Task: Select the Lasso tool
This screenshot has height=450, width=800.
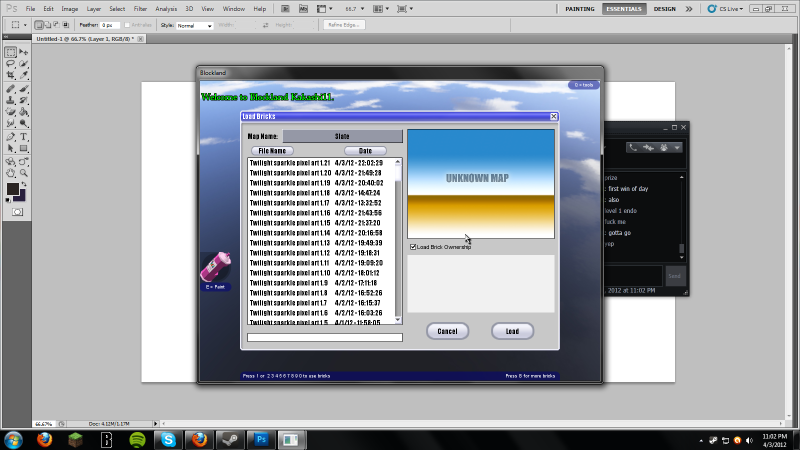Action: [11, 64]
